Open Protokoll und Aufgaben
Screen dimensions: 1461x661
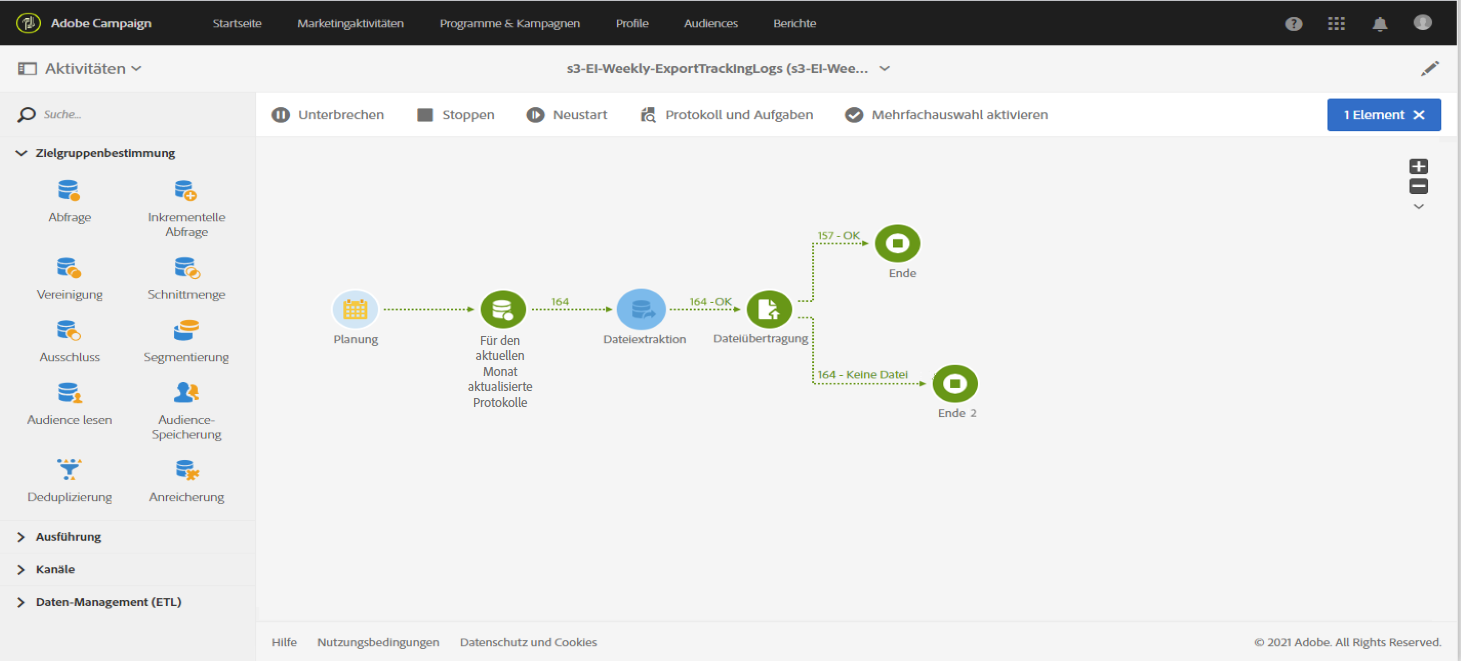pos(726,115)
